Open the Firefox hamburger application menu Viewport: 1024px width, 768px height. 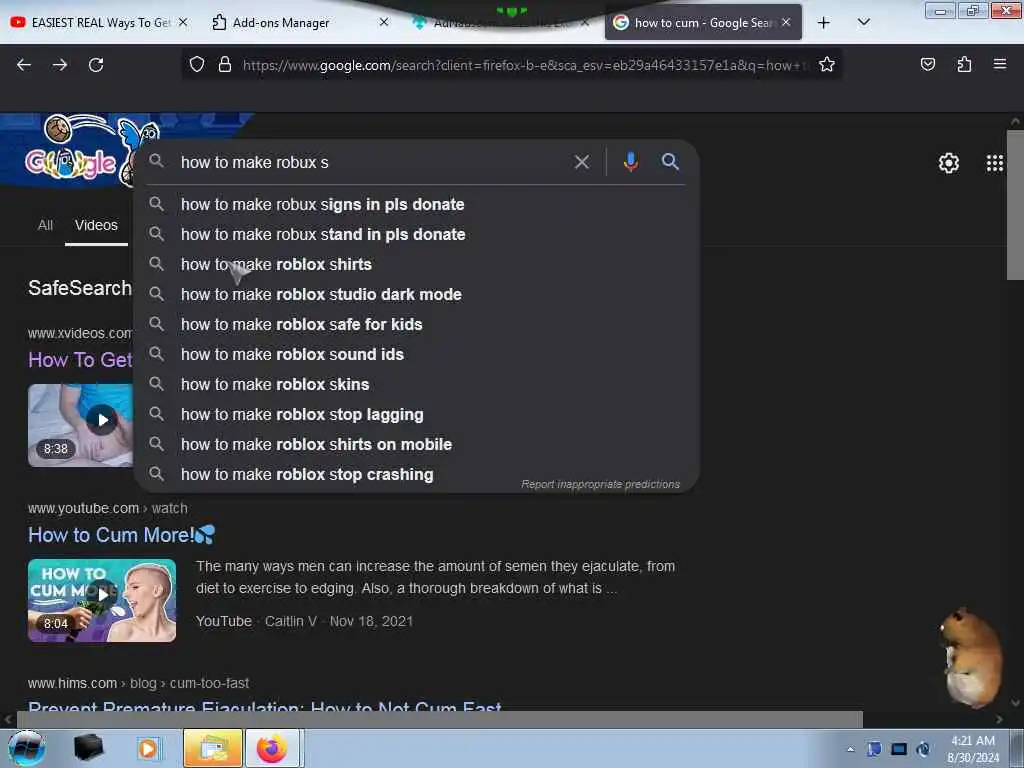click(x=1000, y=64)
